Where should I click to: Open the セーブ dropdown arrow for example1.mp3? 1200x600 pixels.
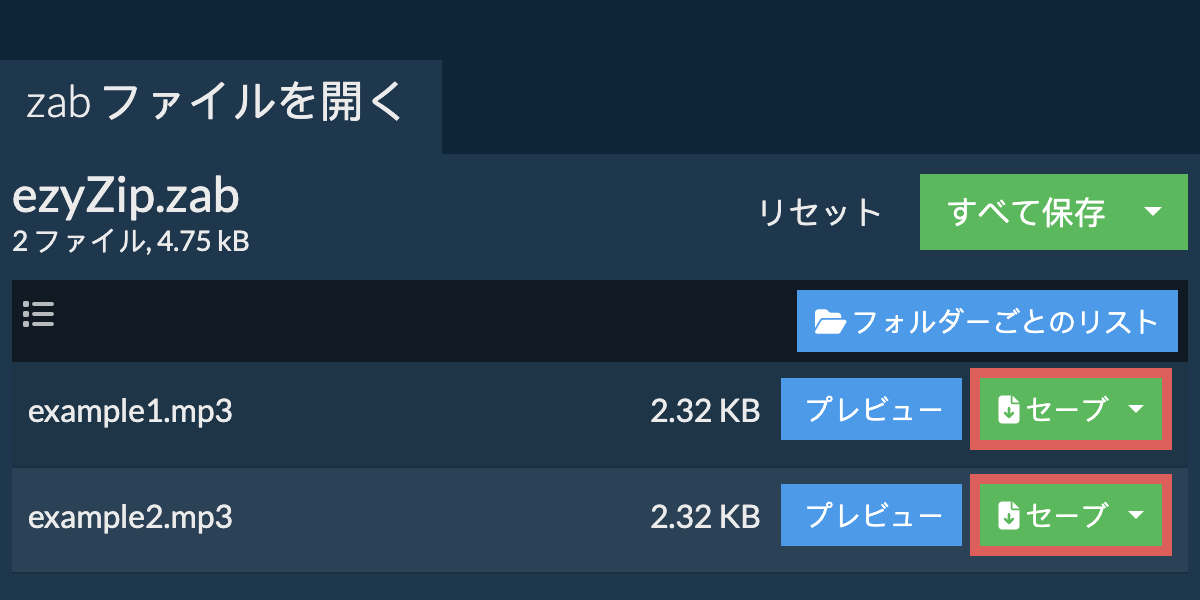[1136, 410]
